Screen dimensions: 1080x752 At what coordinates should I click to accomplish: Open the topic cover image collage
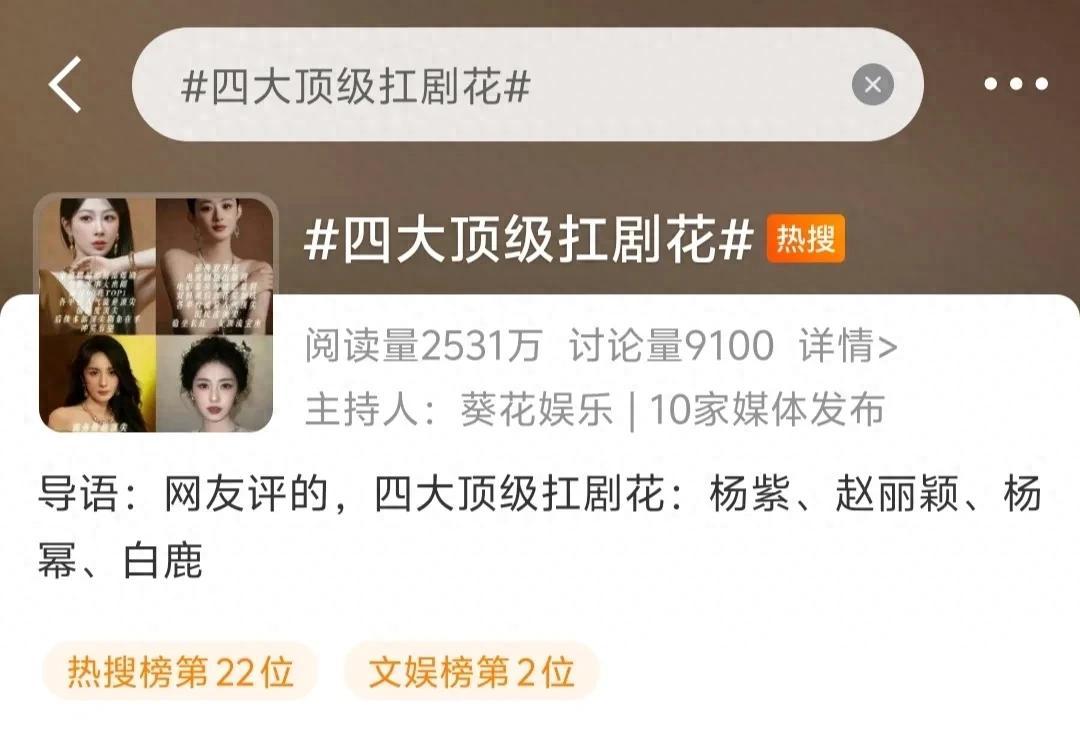(156, 314)
